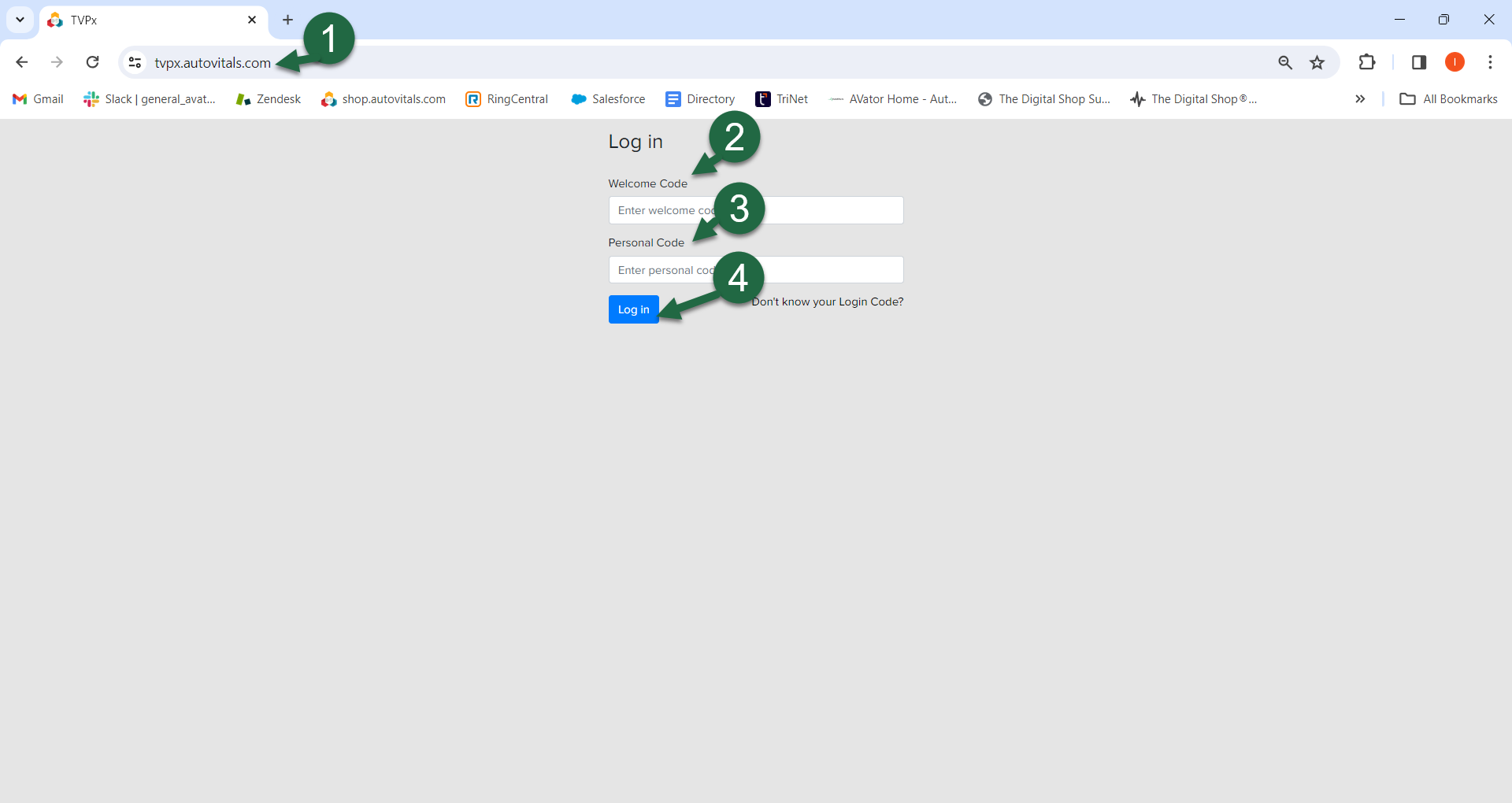Show hidden bookmarks with double chevron

(1360, 99)
